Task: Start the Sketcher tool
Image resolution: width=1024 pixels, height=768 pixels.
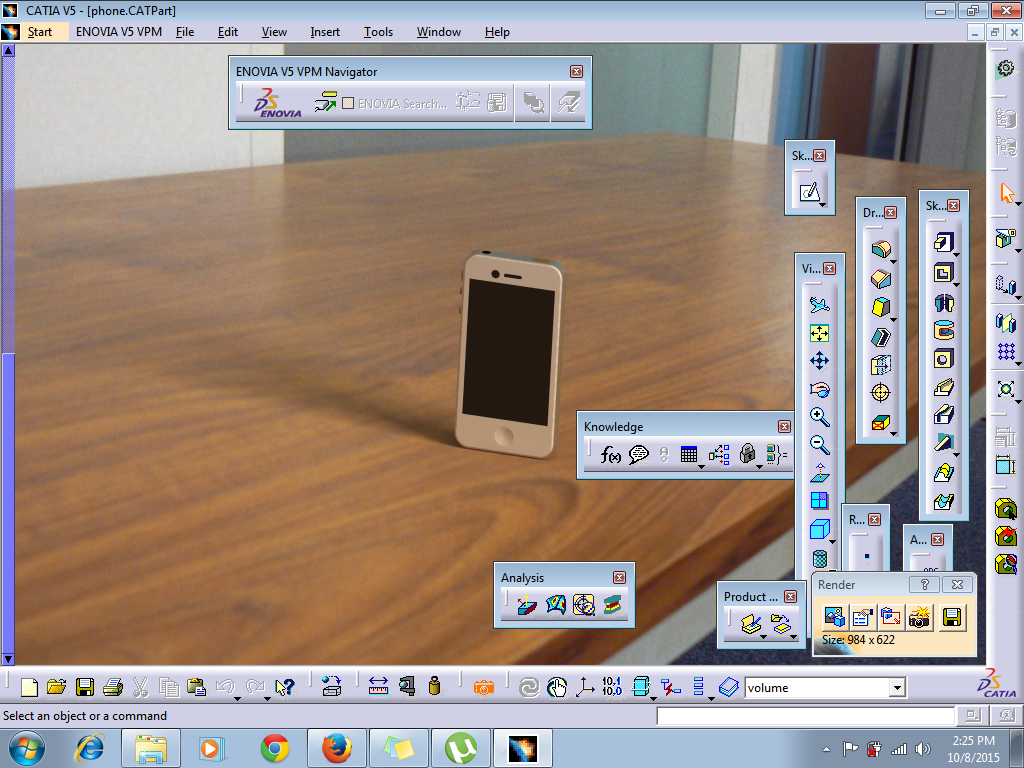Action: (x=809, y=192)
